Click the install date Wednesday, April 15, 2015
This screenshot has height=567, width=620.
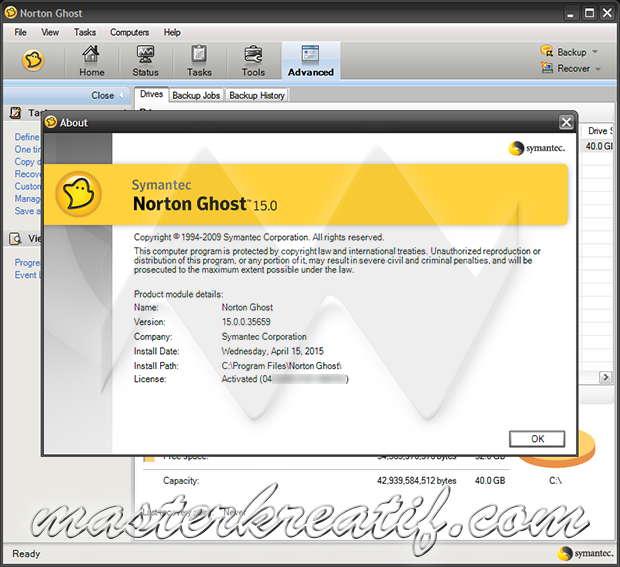272,351
